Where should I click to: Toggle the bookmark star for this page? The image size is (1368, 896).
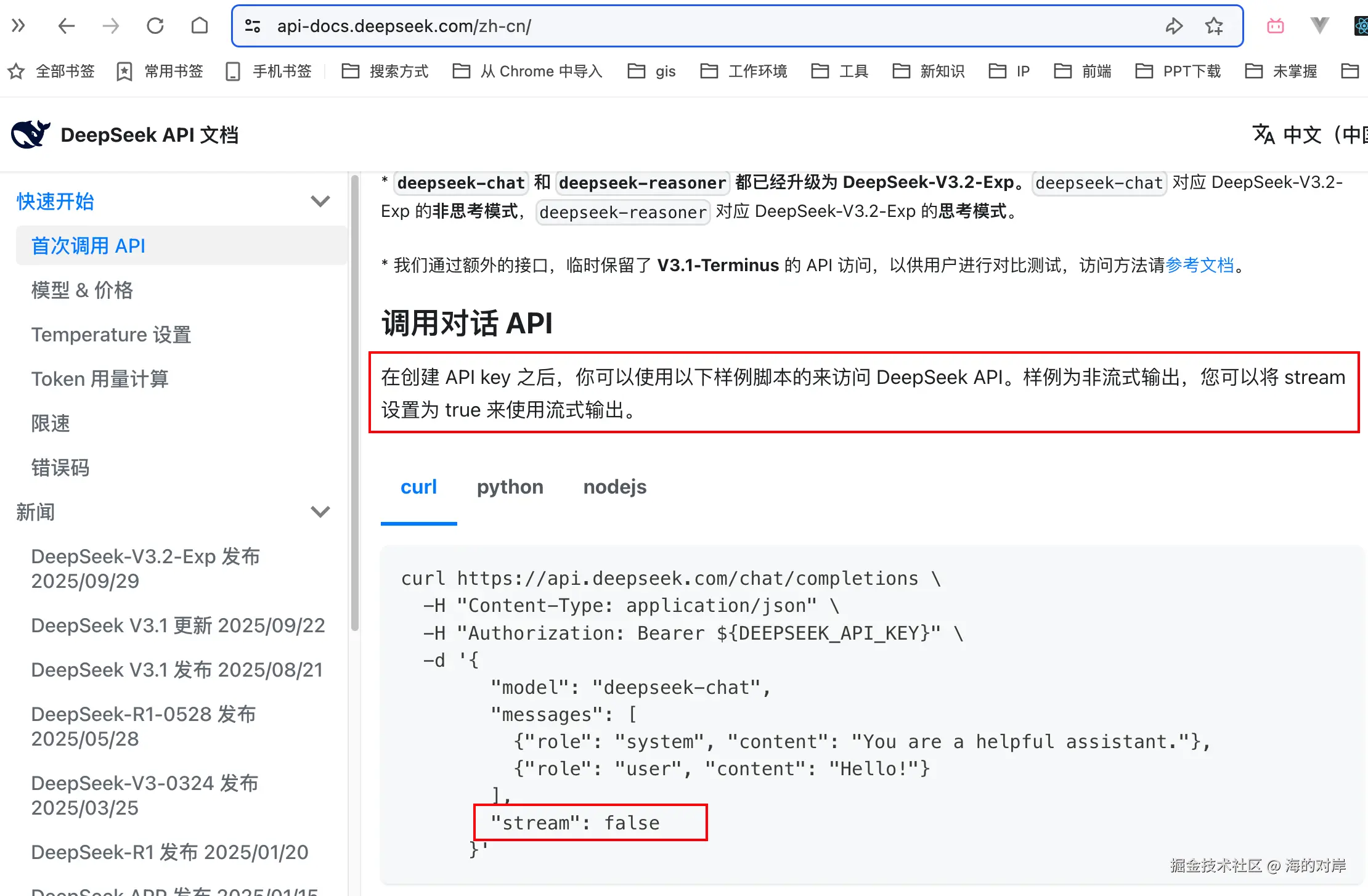[x=1214, y=26]
